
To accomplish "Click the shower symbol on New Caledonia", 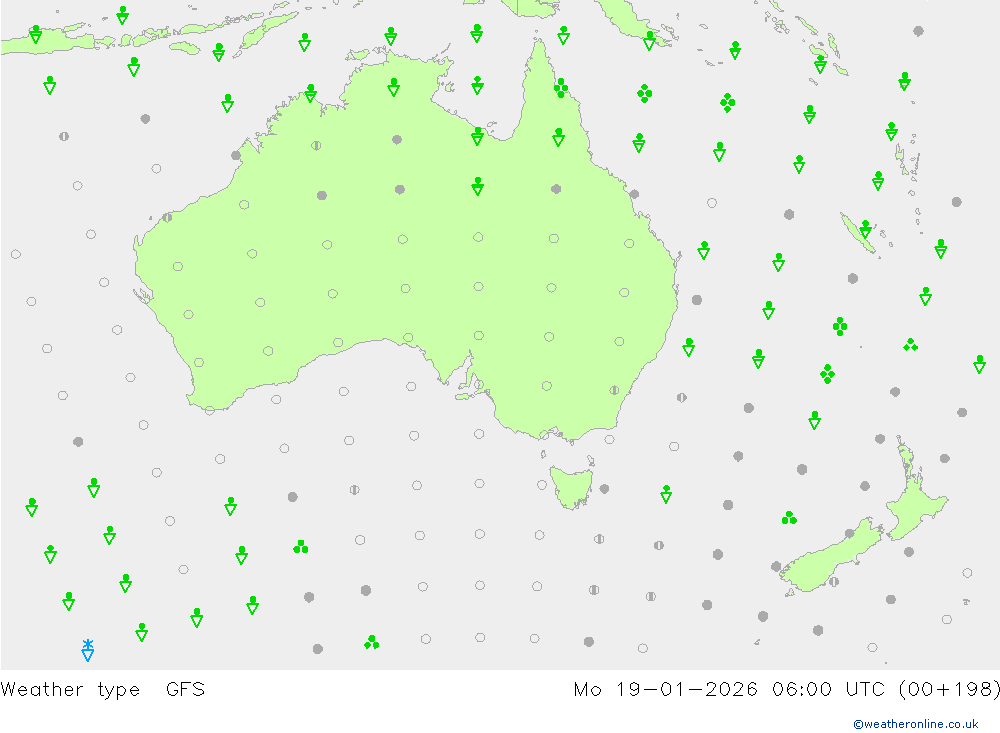I will 865,229.
